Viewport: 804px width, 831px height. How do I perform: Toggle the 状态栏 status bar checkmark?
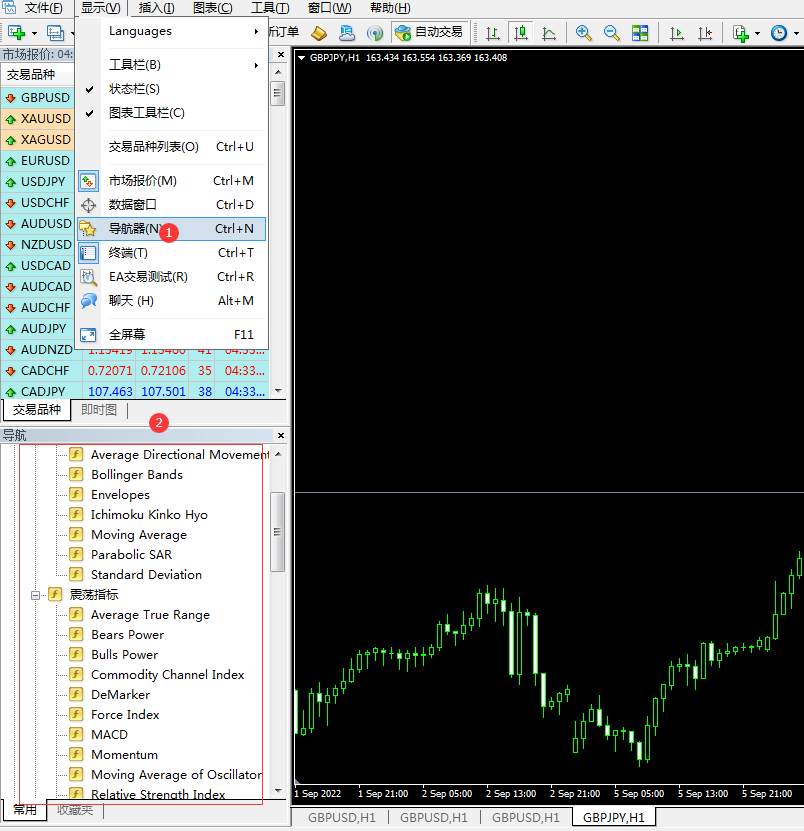[x=134, y=89]
